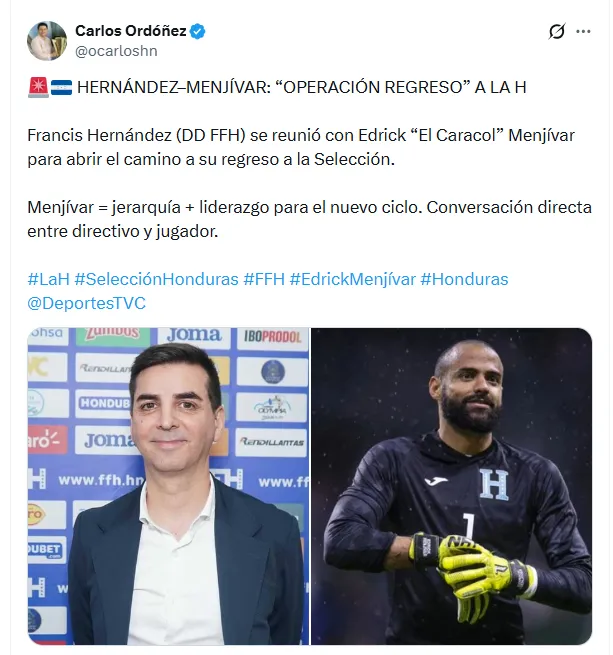Open the photo of man in blazer
613x655 pixels.
(168, 486)
